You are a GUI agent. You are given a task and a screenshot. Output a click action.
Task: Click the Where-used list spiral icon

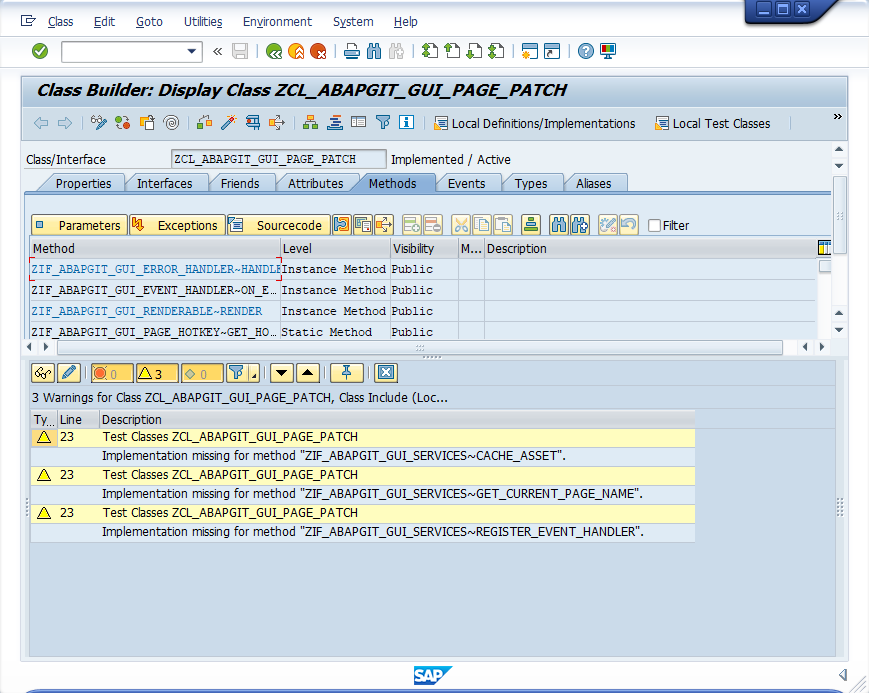(172, 123)
